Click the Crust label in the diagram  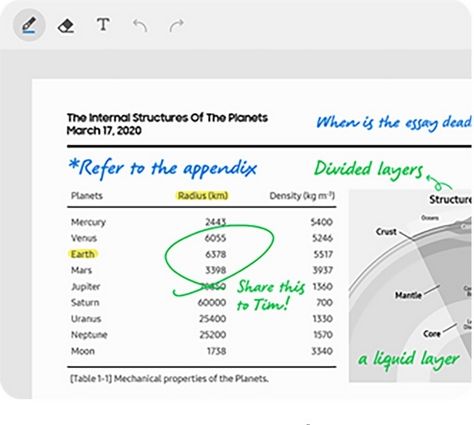pos(386,232)
